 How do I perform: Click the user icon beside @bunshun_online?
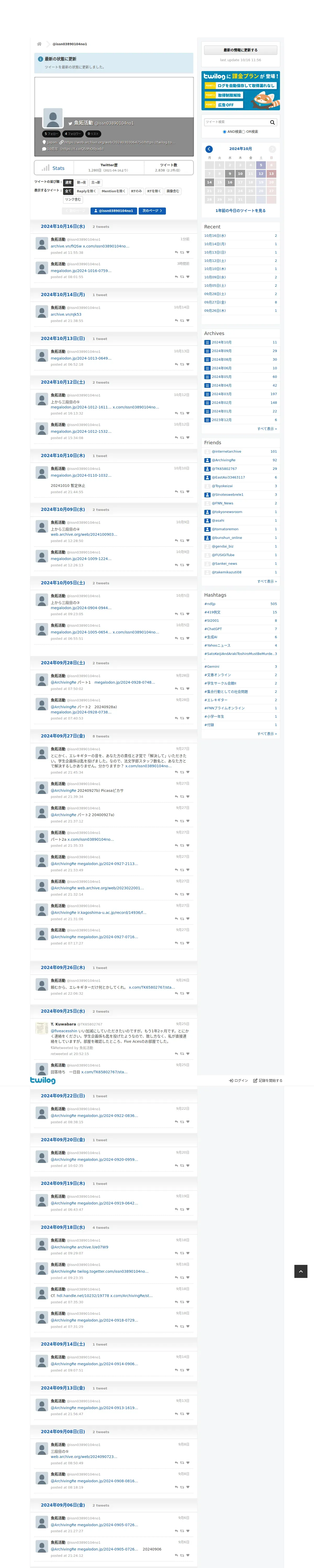tap(207, 538)
